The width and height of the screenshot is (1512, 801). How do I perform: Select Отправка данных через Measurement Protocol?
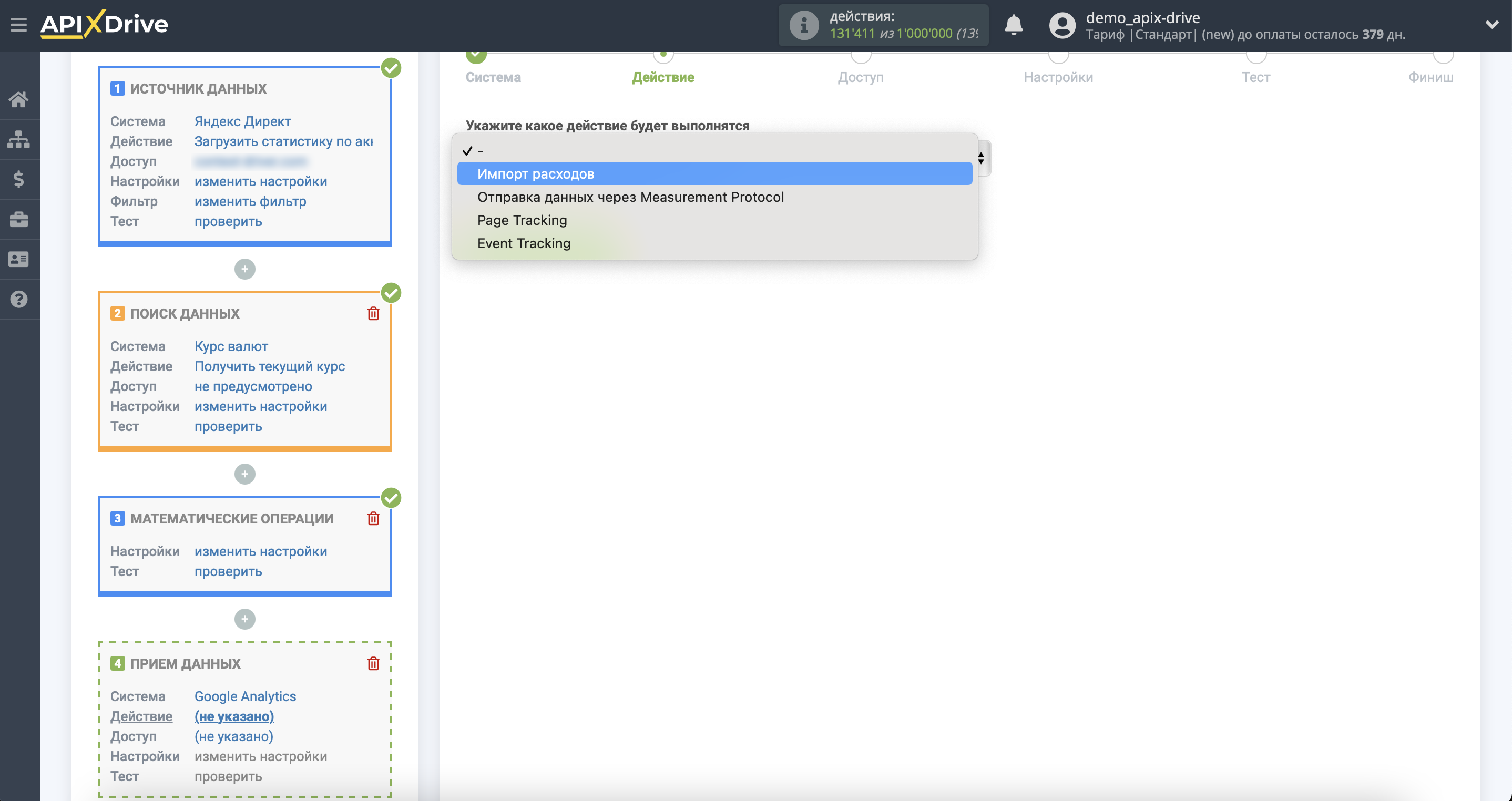[714, 197]
